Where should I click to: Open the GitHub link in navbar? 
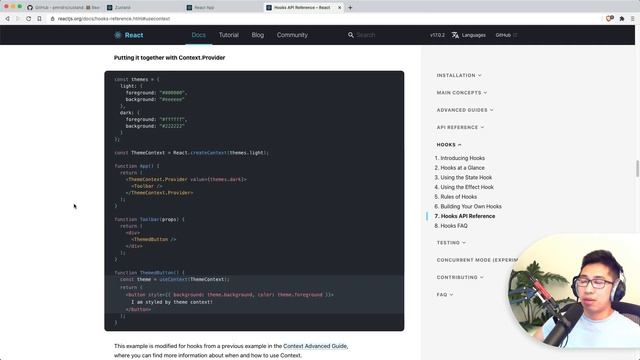(503, 35)
